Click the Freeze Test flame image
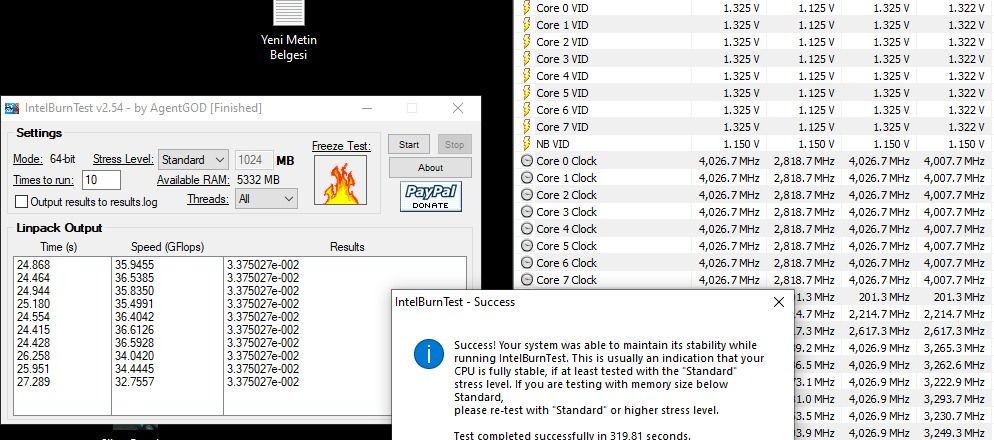 pos(340,181)
